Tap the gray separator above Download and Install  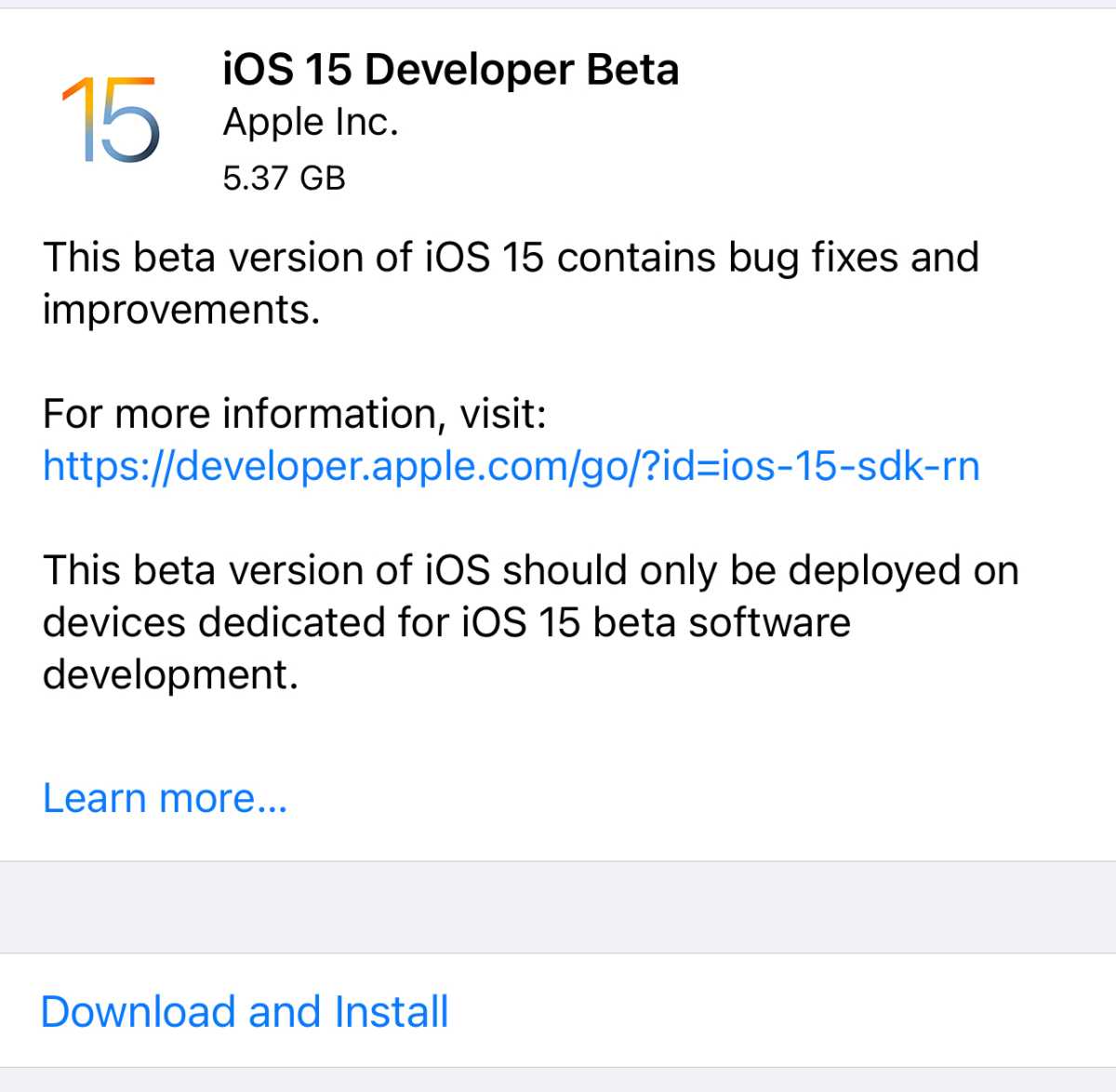pos(558,907)
